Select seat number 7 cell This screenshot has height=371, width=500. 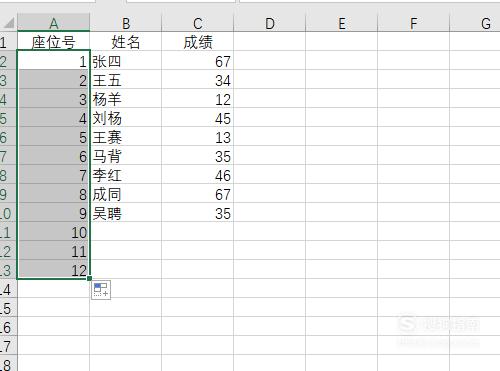click(53, 174)
